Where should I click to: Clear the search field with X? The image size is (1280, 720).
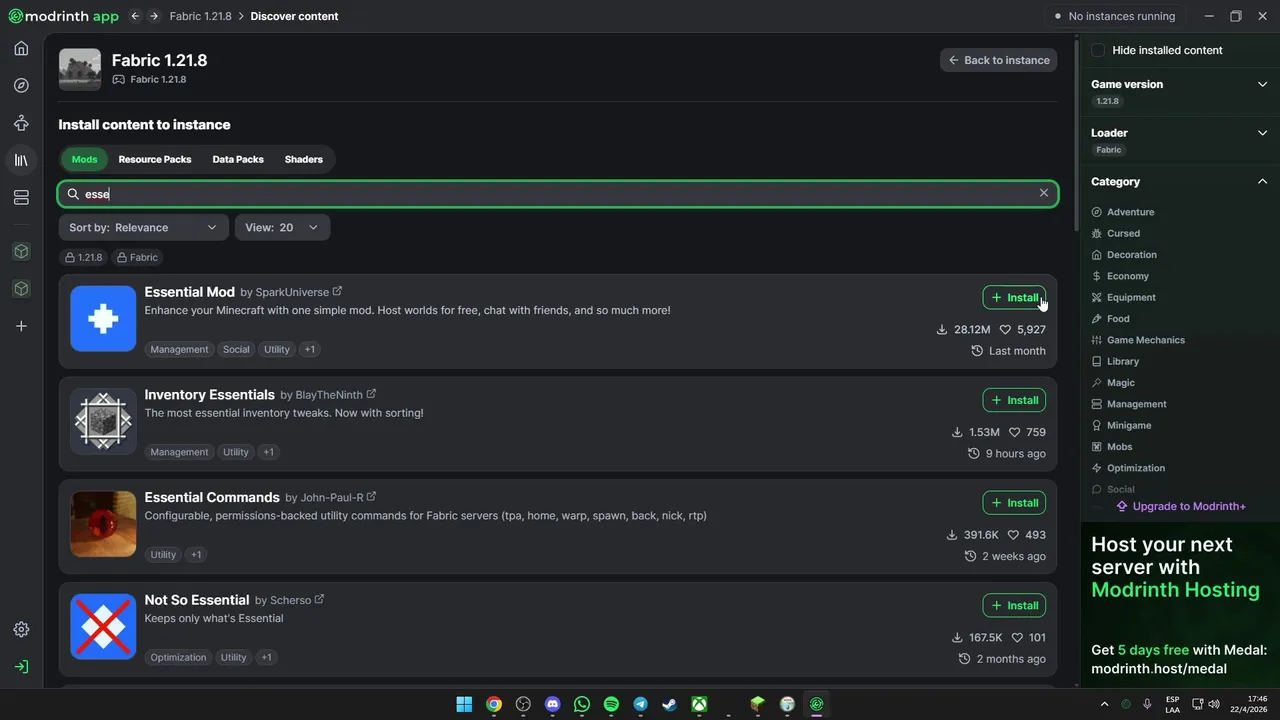pyautogui.click(x=1044, y=193)
